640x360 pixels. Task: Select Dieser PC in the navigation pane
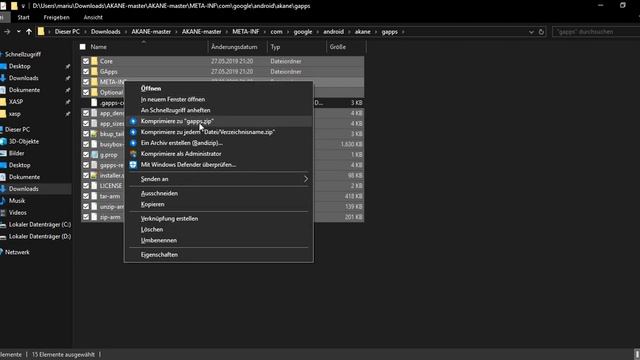(x=17, y=129)
